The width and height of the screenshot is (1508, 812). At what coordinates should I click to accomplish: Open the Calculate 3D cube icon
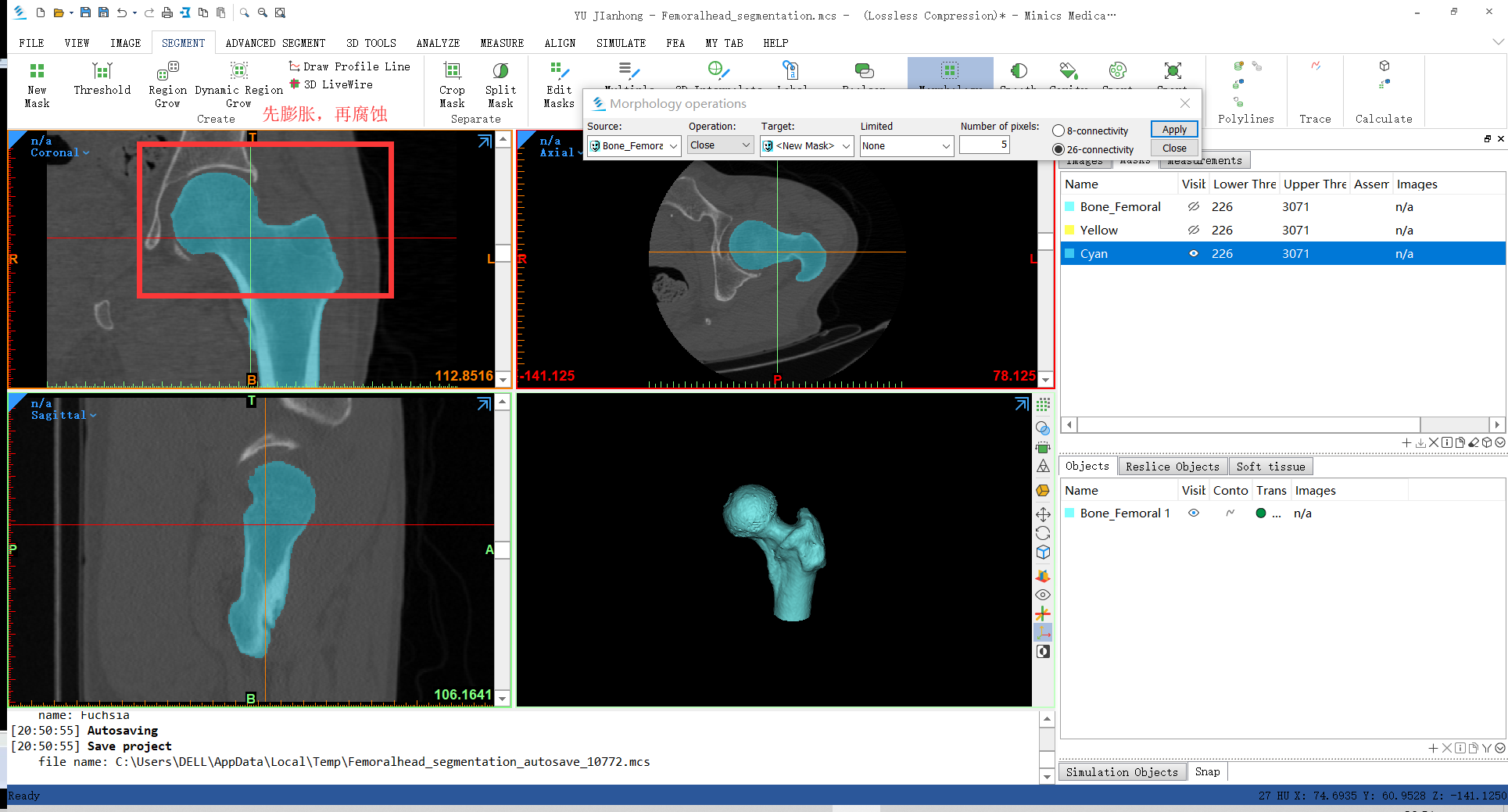(1384, 66)
